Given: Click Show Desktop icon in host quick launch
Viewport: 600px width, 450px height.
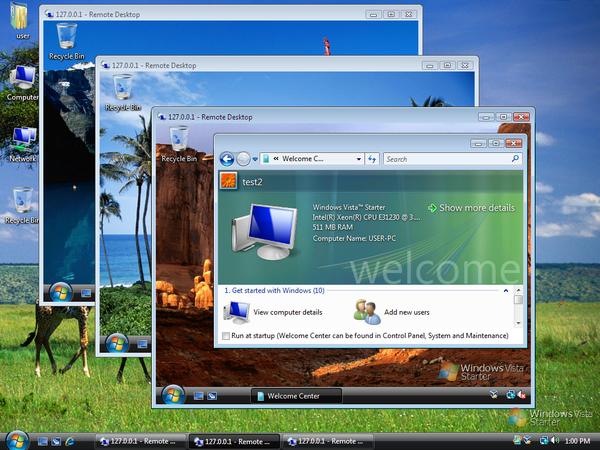Looking at the screenshot, I should click(42, 442).
